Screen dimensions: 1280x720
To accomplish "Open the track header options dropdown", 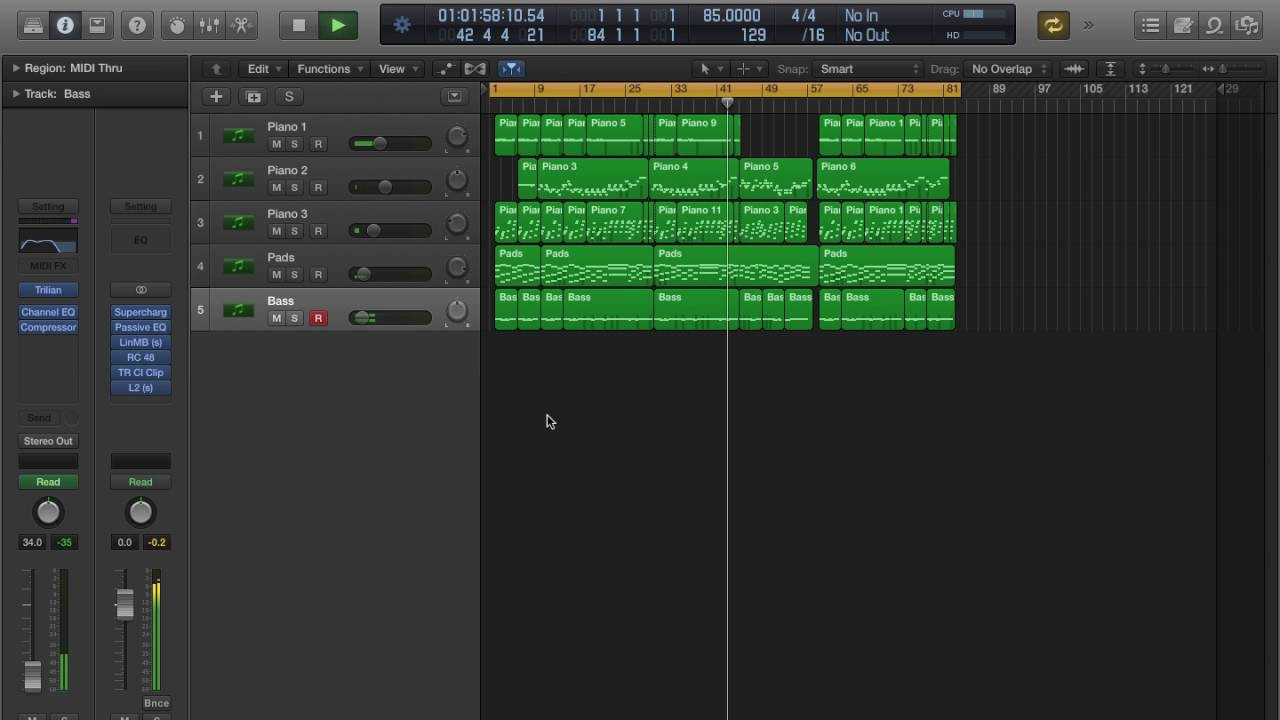I will point(454,96).
